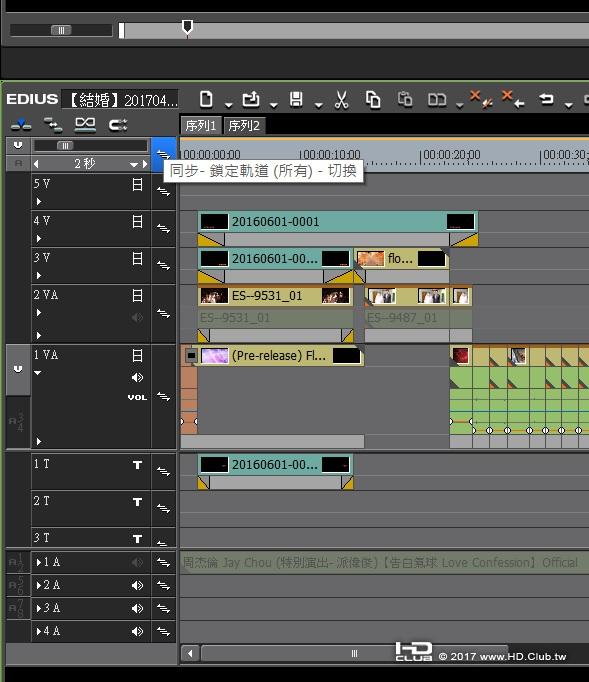Screen dimensions: 589x682
Task: Toggle sync-lock on track 2 T
Action: [x=164, y=508]
